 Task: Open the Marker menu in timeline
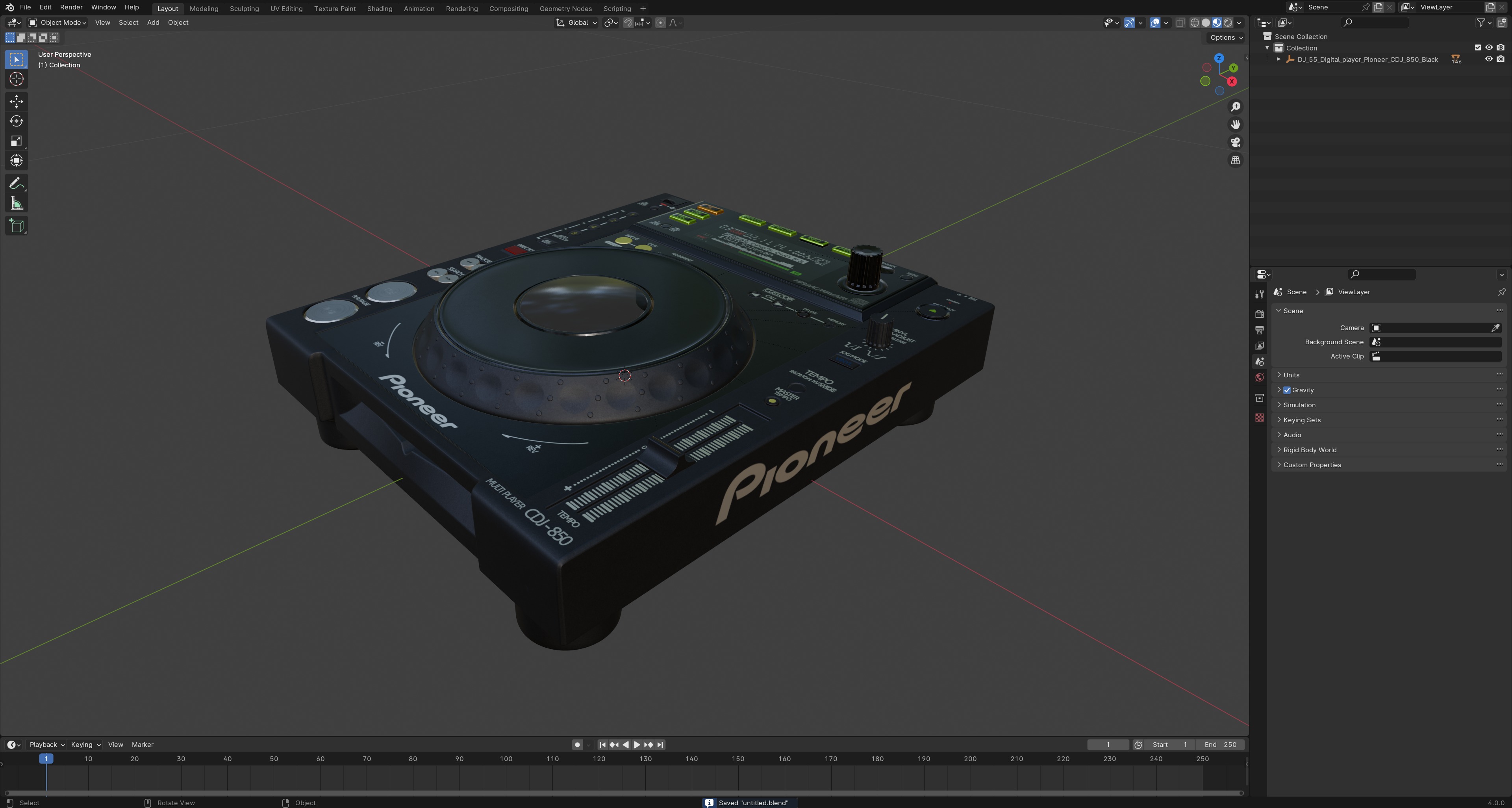click(x=143, y=745)
